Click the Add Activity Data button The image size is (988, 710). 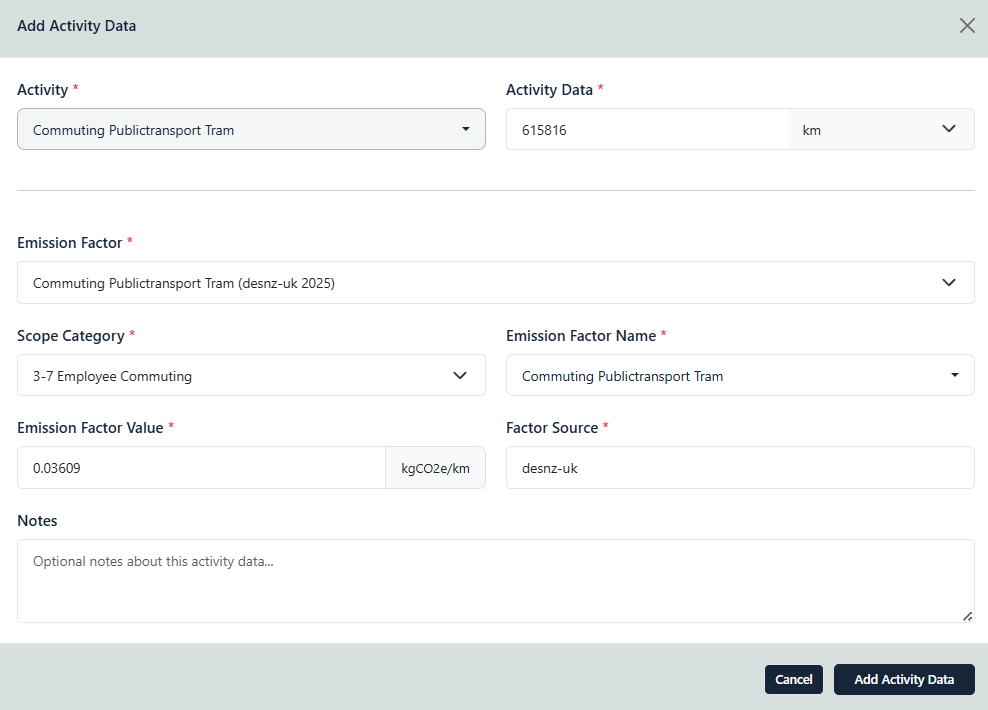904,679
